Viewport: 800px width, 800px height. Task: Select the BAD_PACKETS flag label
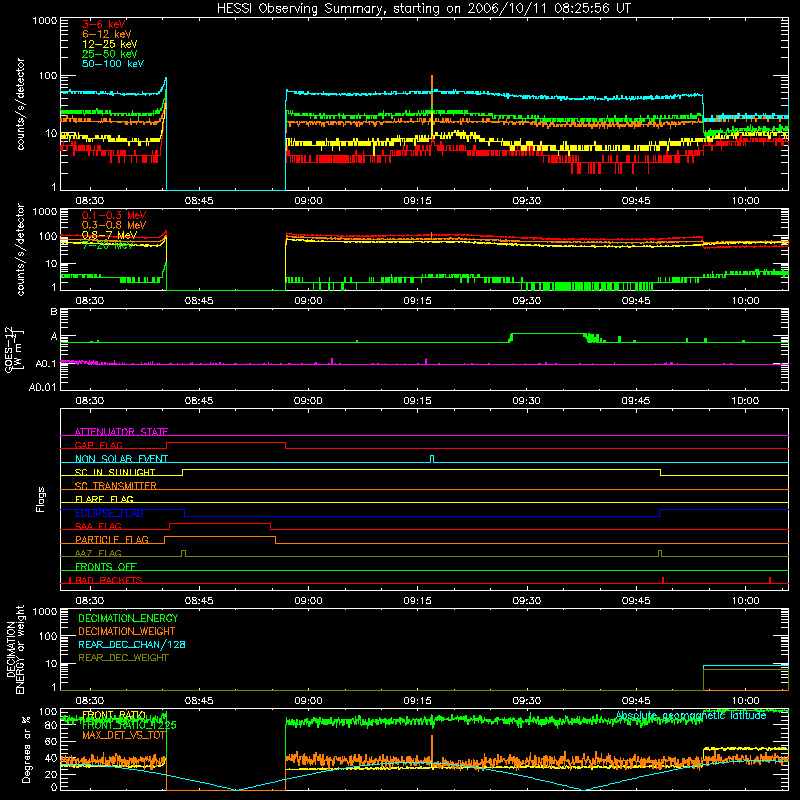109,580
